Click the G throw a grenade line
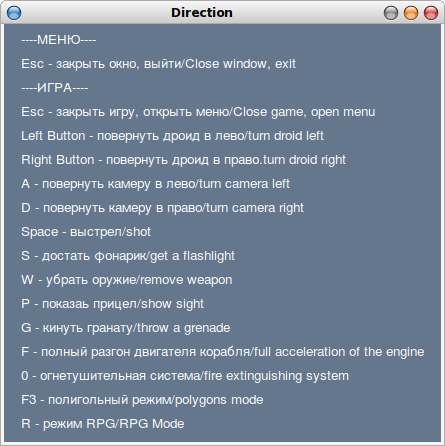Viewport: 445px width, 446px height. pos(126,328)
